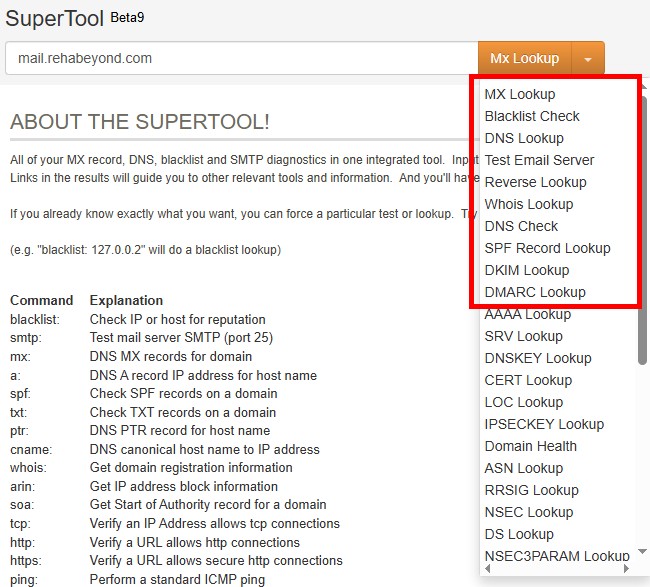Select MX Lookup from the dropdown list
Viewport: 650px width, 587px height.
(519, 94)
